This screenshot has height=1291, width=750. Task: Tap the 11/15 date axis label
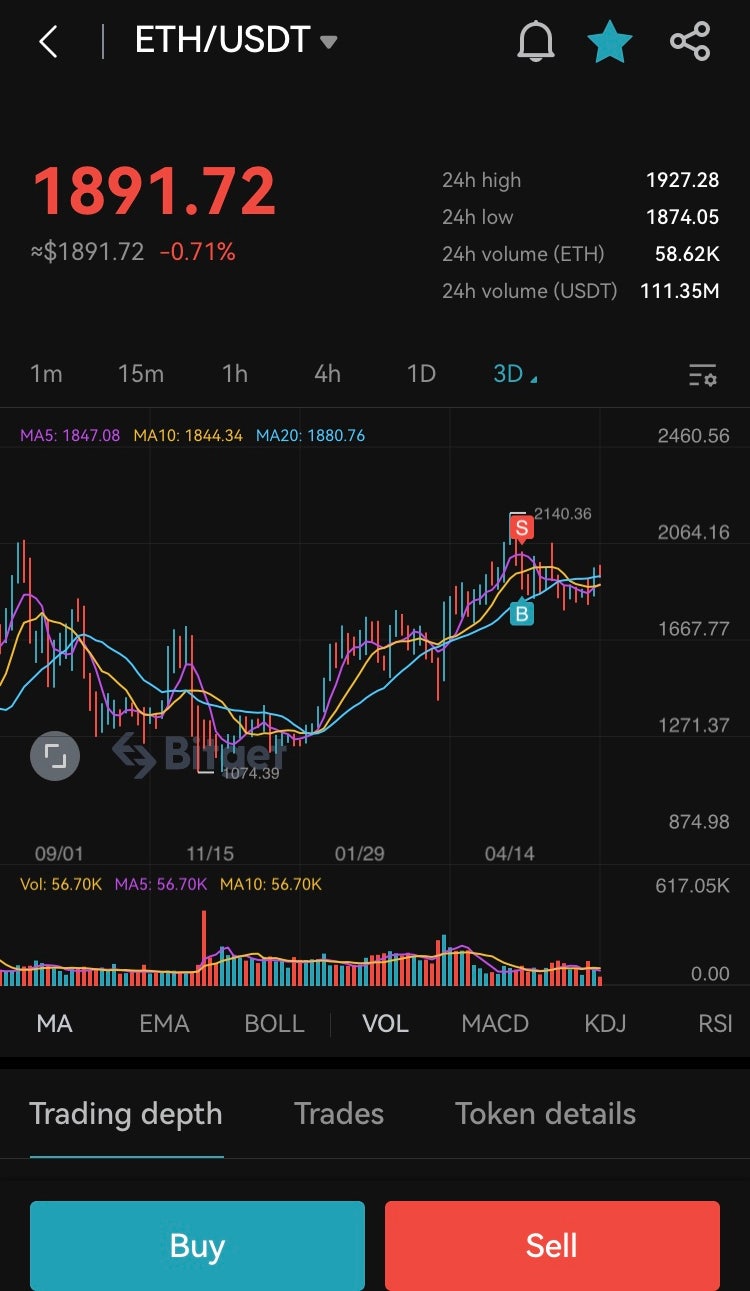209,854
